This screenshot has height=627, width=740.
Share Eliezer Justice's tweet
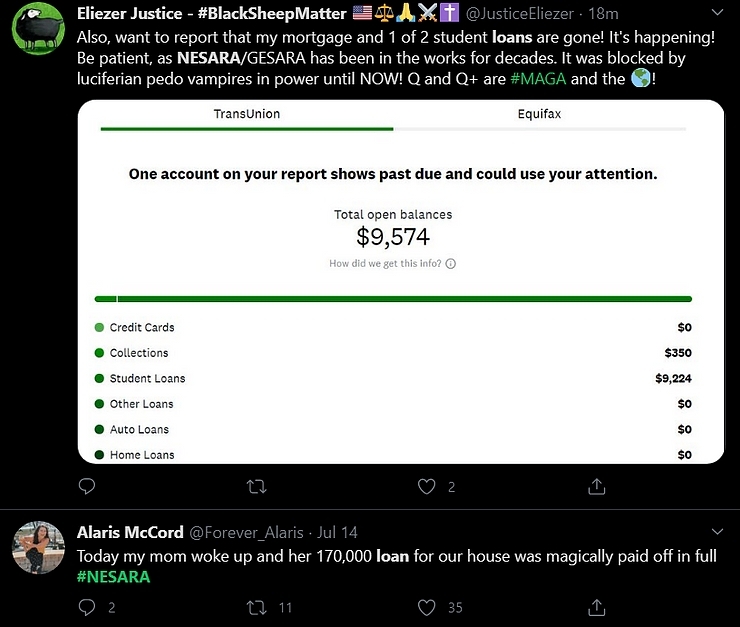pos(597,486)
